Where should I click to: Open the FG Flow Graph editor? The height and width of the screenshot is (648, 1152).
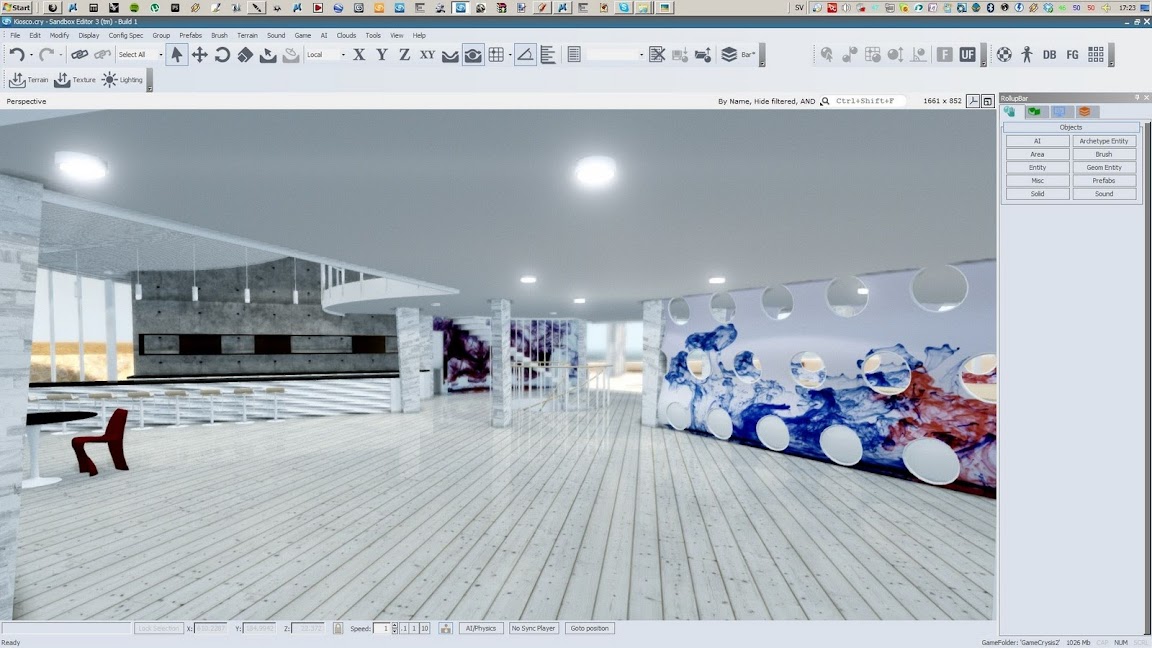pos(1073,54)
